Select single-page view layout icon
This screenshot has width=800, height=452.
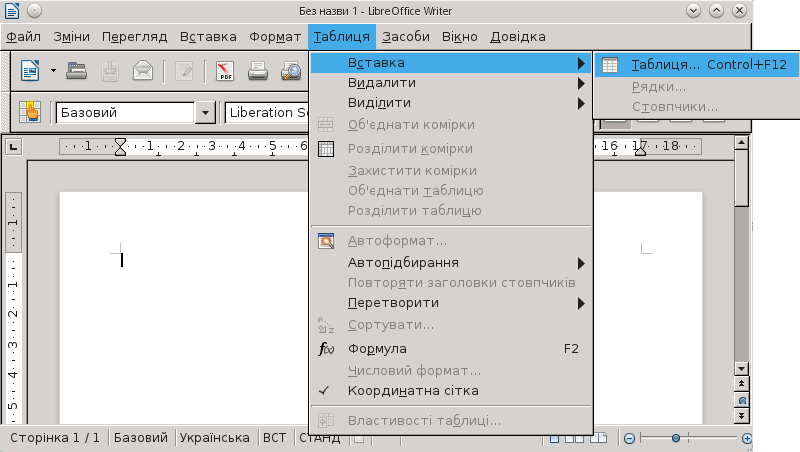pyautogui.click(x=555, y=438)
